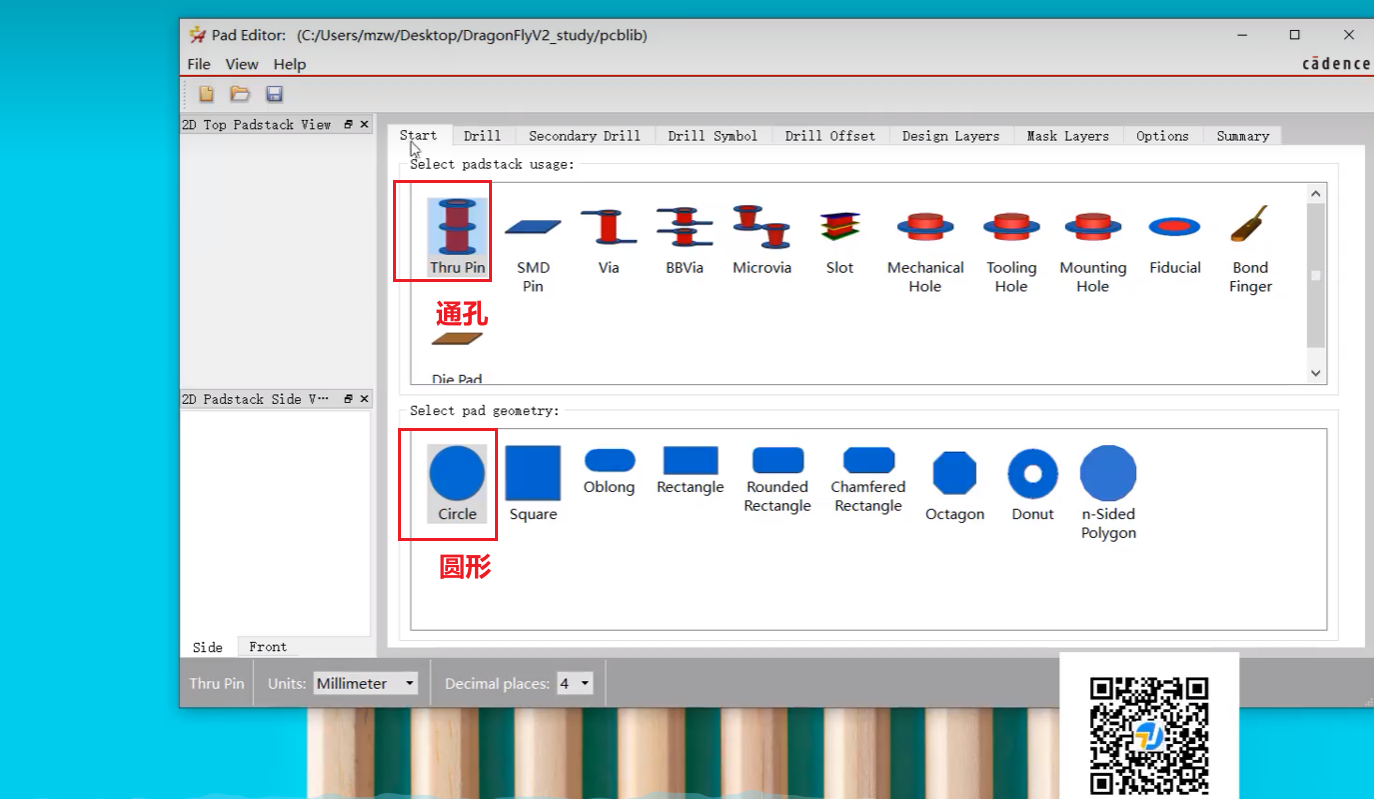
Task: Maximize the Pad Editor window
Action: pos(1295,35)
